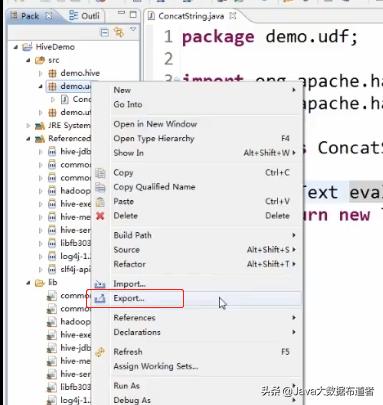Click the Copy icon in context menu

(x=100, y=173)
